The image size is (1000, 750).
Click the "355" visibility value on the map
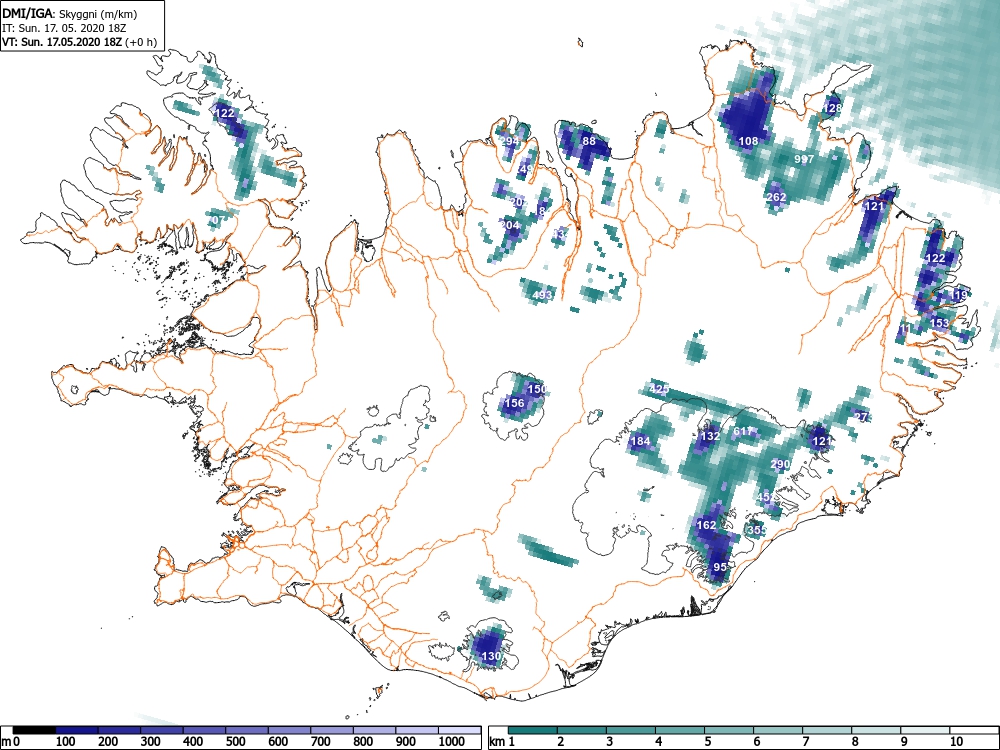(x=757, y=530)
